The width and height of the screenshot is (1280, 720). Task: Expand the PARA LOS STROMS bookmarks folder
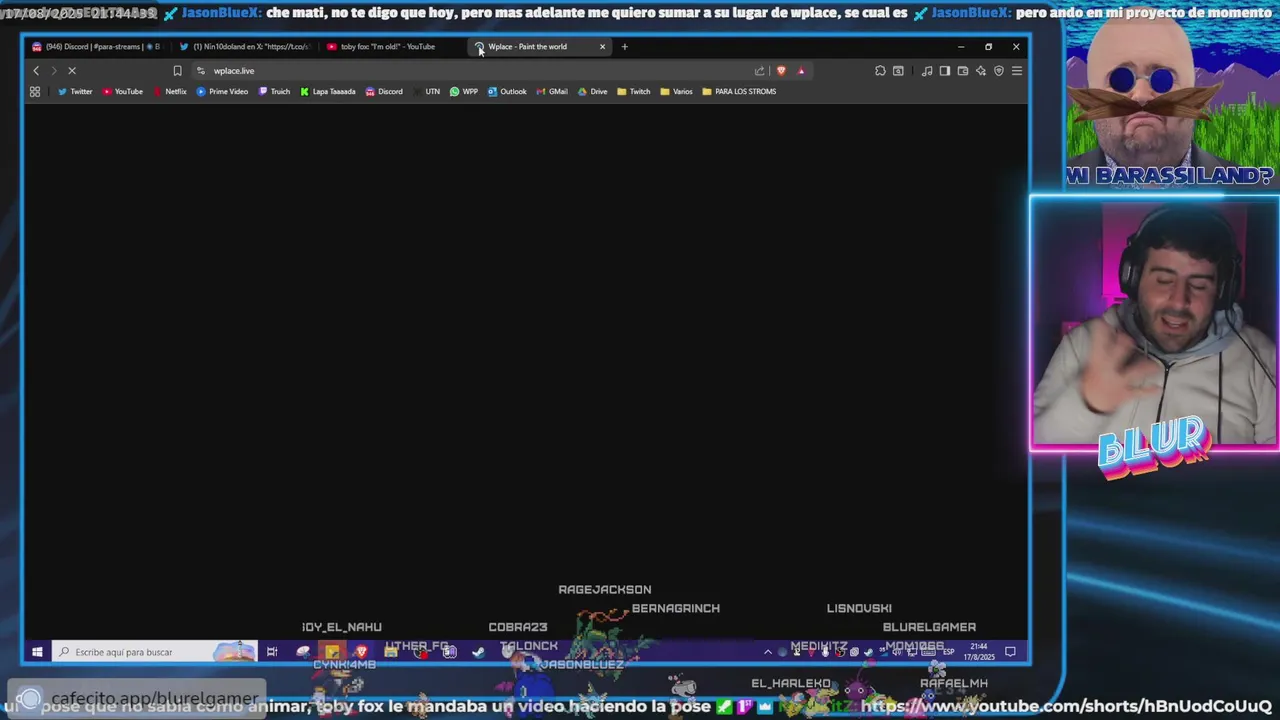(739, 92)
